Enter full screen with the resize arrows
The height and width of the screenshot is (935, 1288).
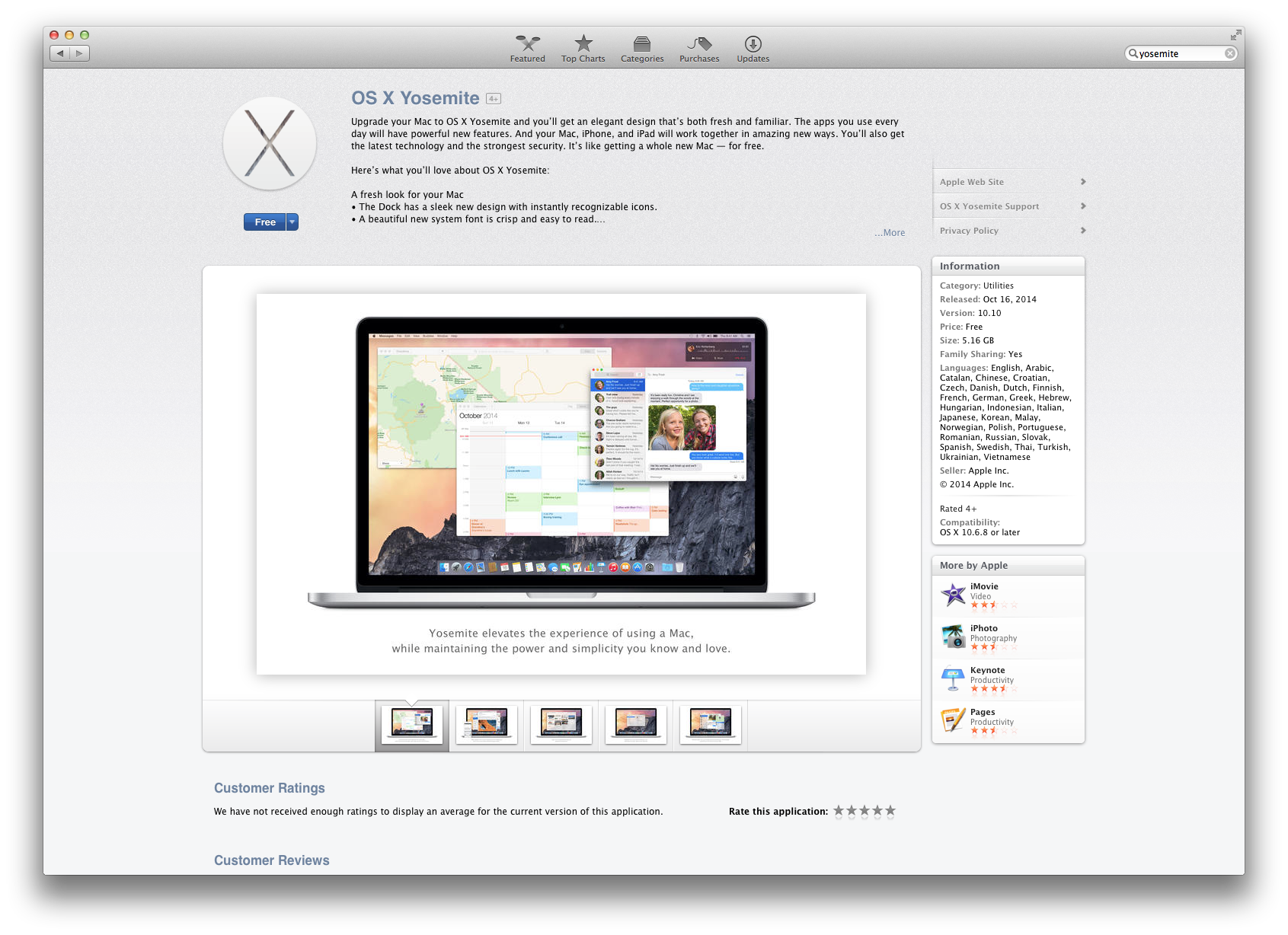[1235, 35]
